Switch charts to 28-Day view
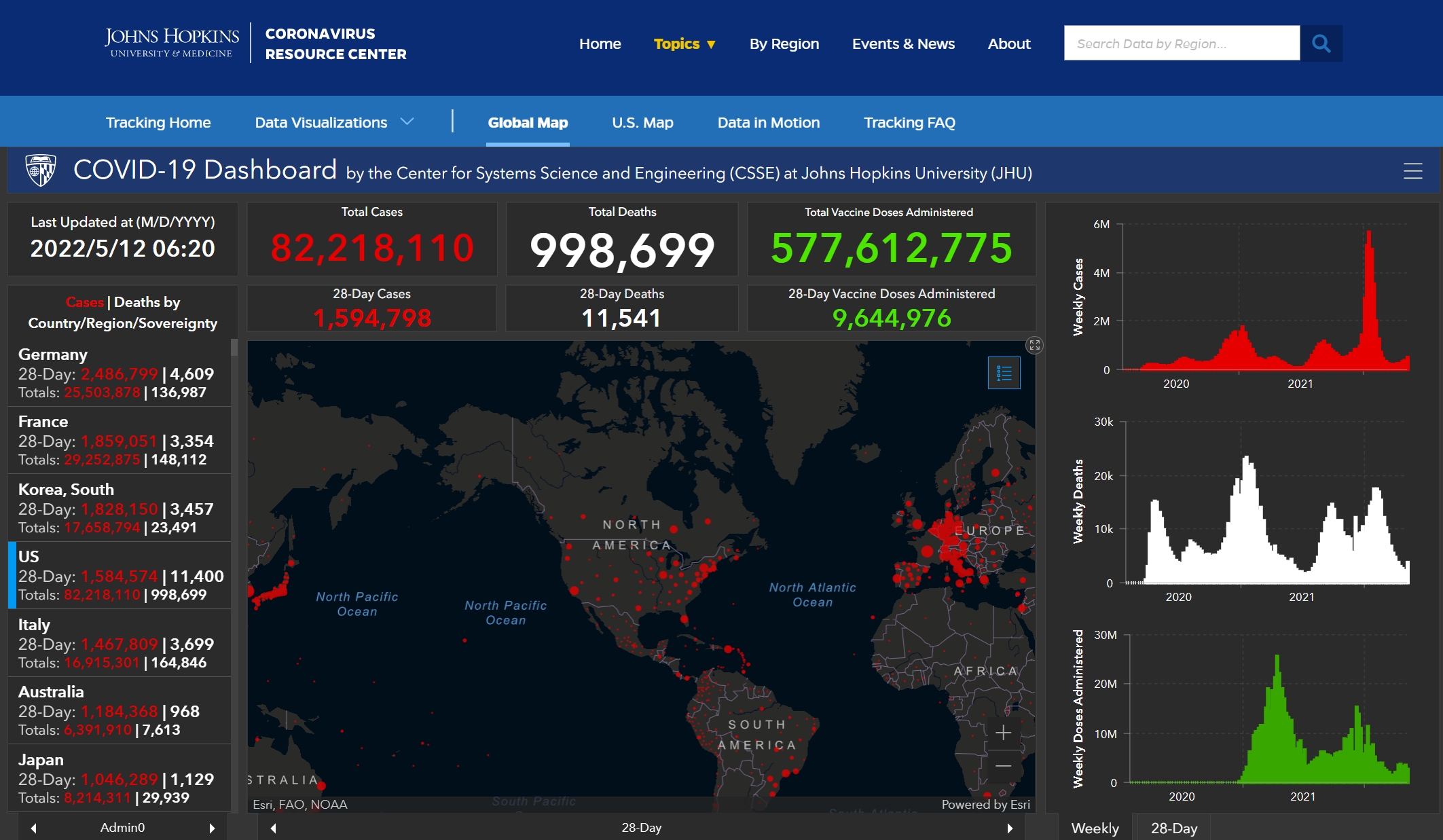This screenshot has width=1443, height=840. point(1173,828)
